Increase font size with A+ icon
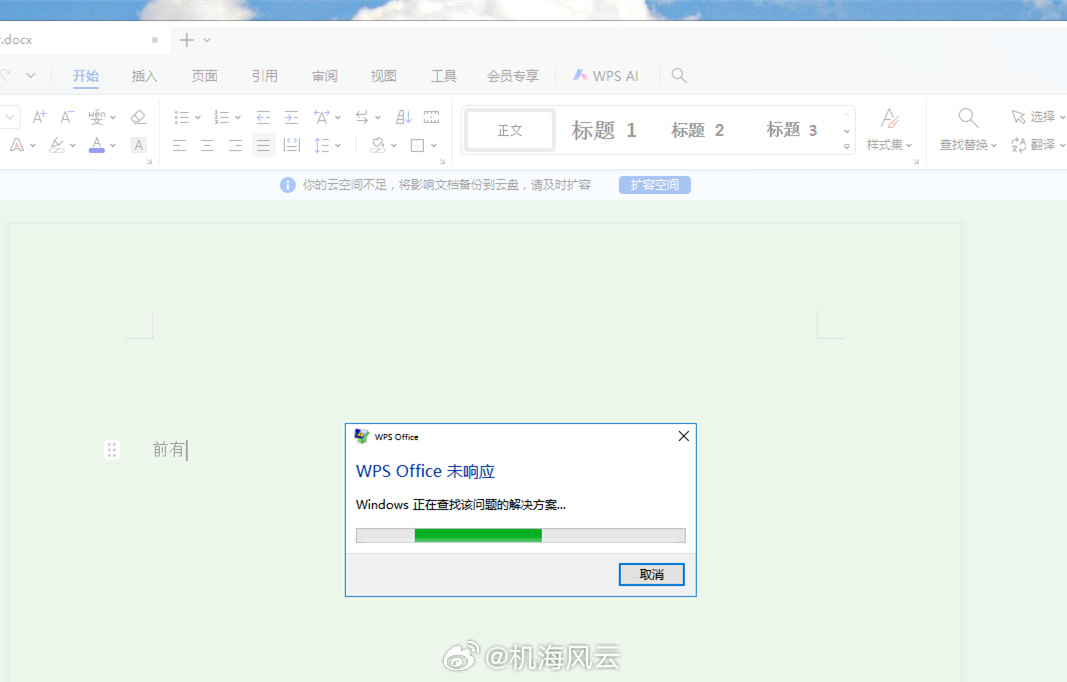Screen dimensions: 1067x682 (39, 117)
